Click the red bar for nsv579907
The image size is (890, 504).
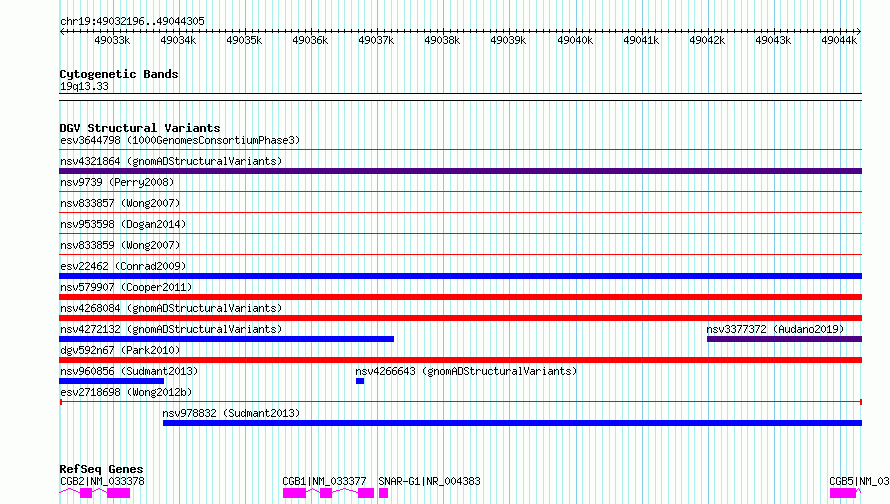coord(460,297)
